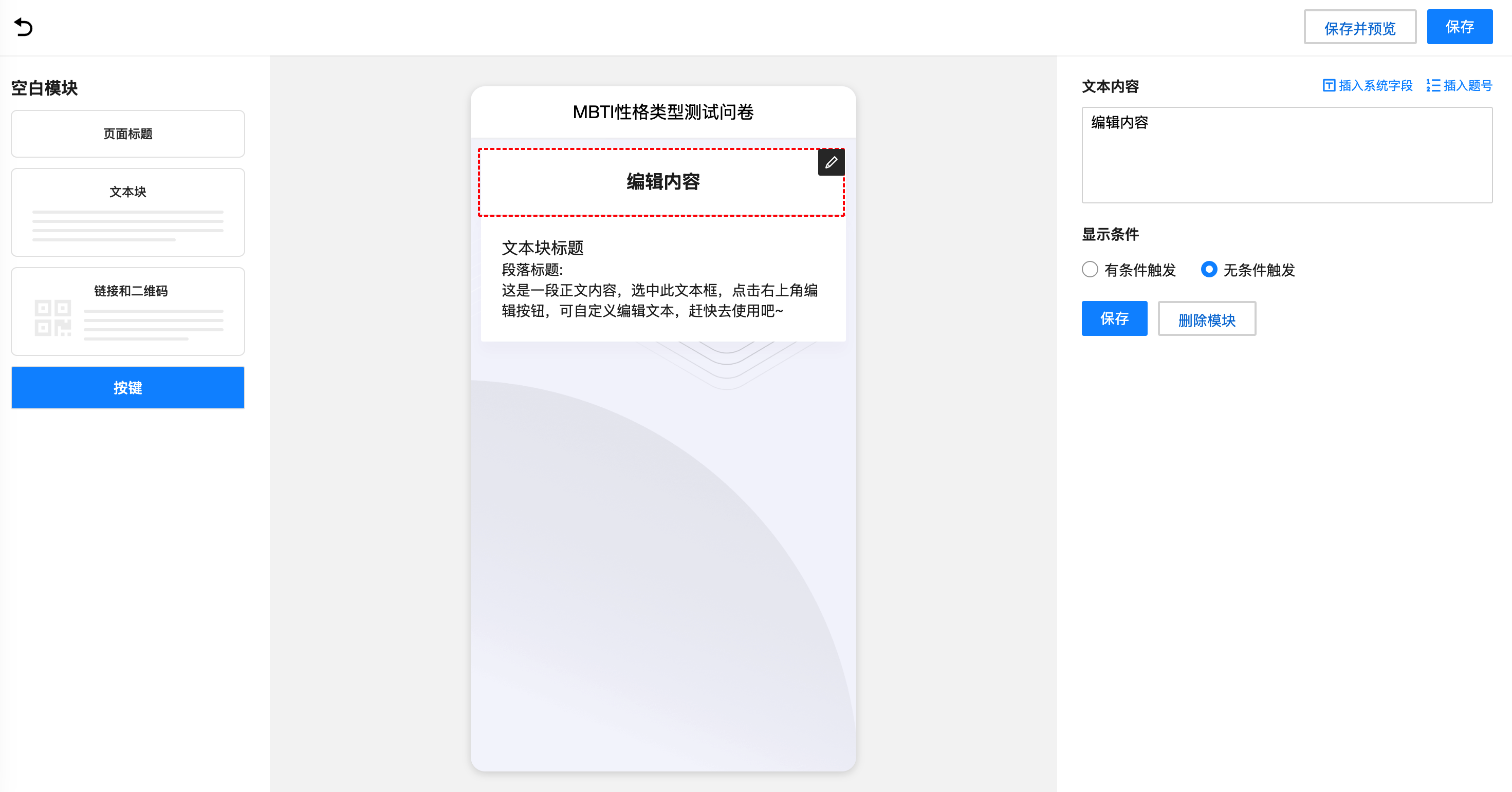The image size is (1512, 792).
Task: Click 保存 button under 显示条件
Action: (x=1114, y=318)
